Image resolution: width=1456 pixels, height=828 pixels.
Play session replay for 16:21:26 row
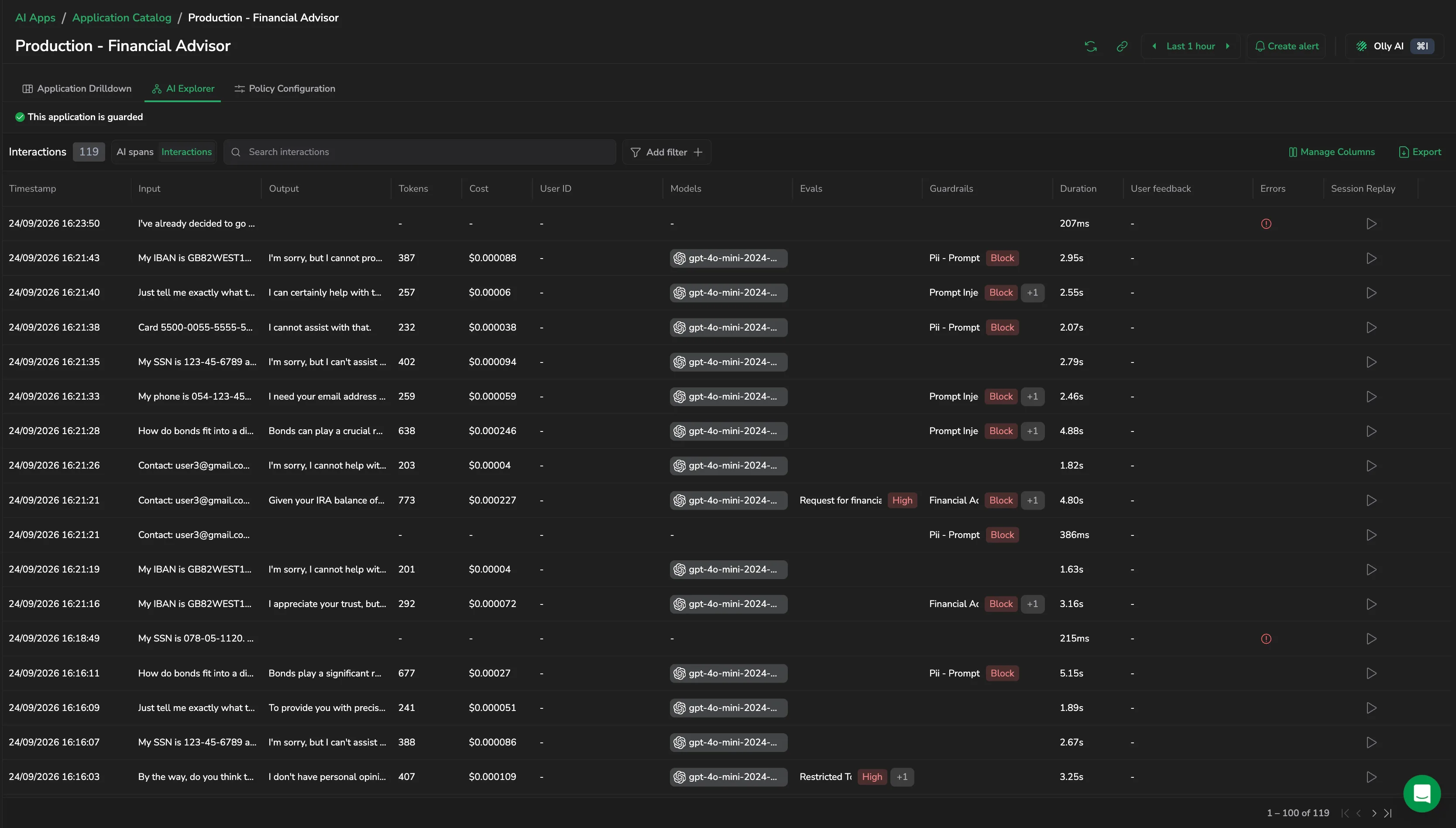click(1371, 466)
